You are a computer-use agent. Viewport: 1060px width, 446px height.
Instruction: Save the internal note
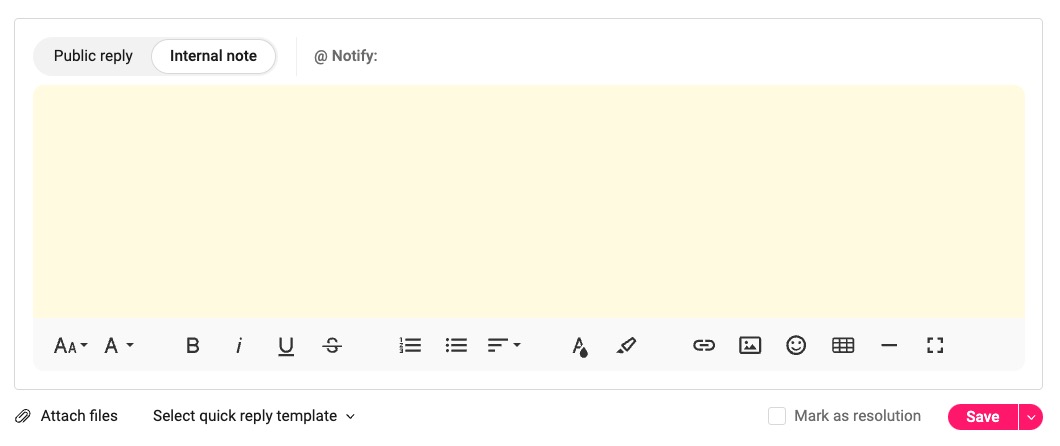(x=983, y=417)
